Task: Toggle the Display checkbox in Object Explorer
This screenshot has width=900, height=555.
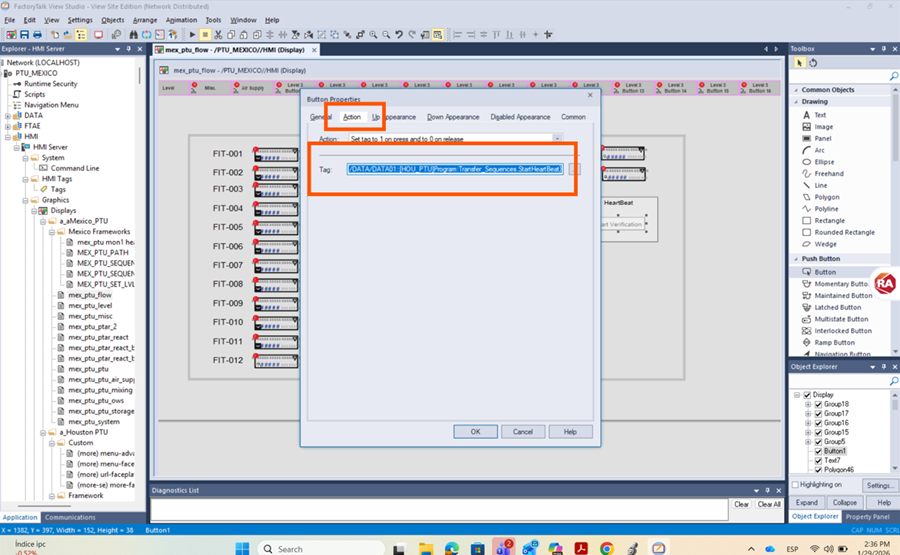Action: pyautogui.click(x=807, y=395)
